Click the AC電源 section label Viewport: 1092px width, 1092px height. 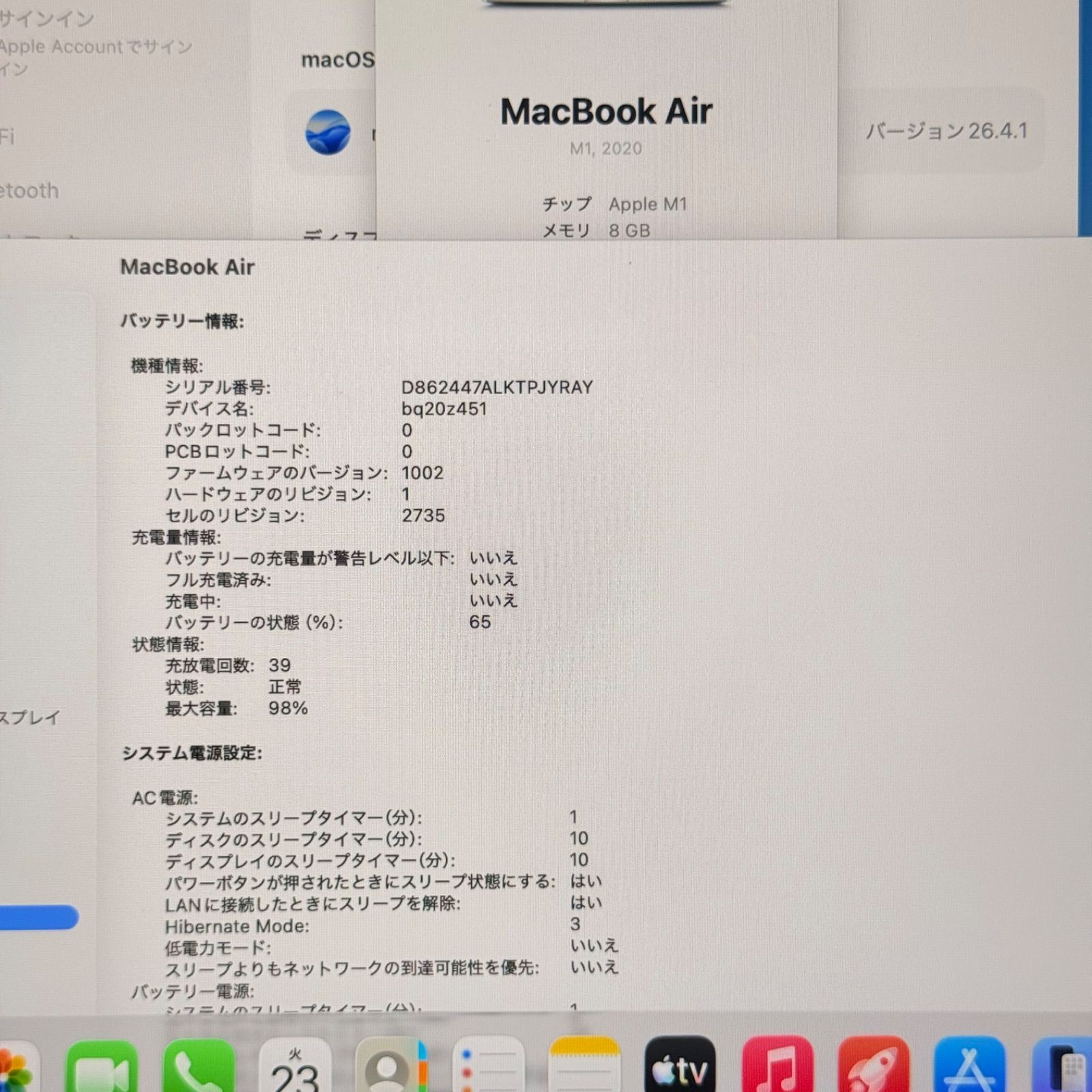pos(165,798)
